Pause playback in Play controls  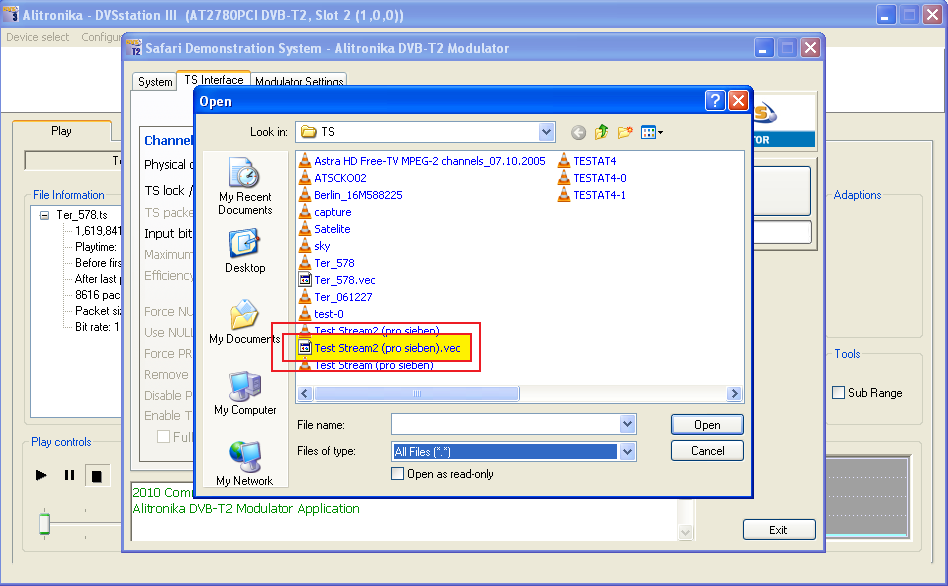(69, 475)
